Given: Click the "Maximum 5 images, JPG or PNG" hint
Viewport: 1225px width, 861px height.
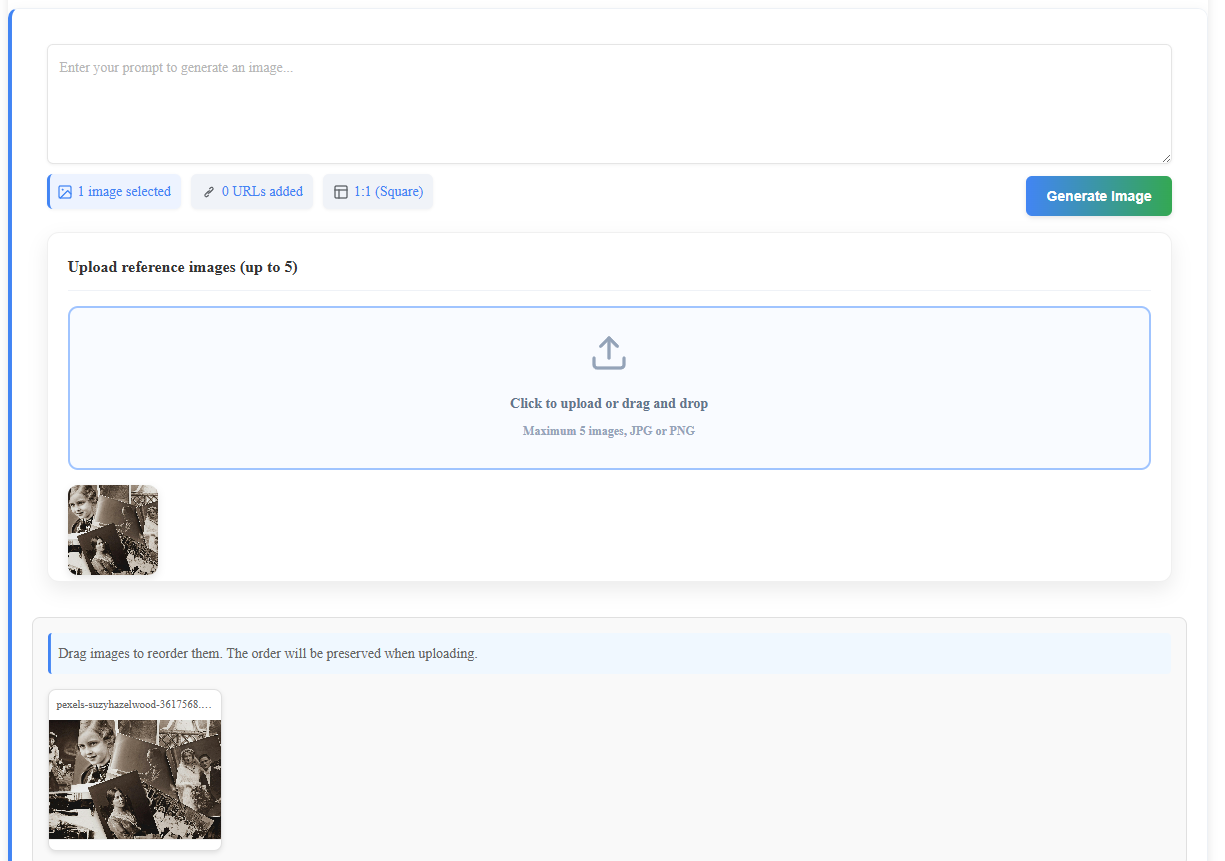Looking at the screenshot, I should (x=608, y=430).
